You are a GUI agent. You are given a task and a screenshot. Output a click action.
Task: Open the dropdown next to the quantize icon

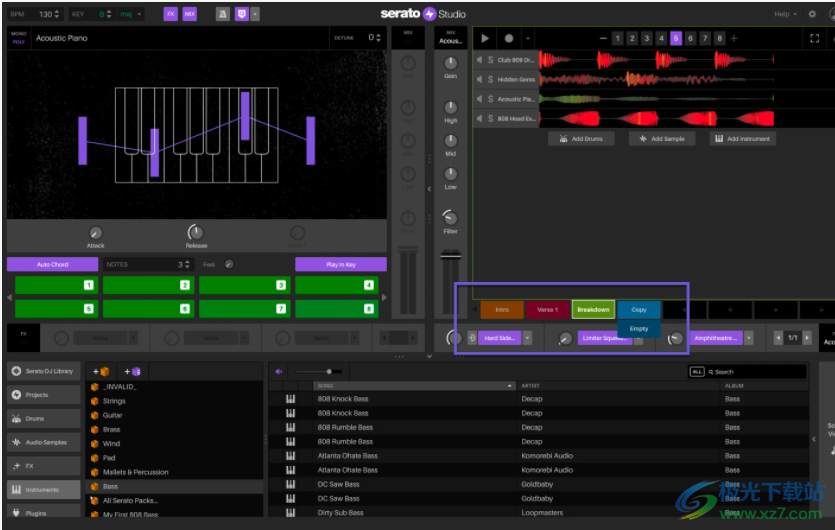coord(256,14)
